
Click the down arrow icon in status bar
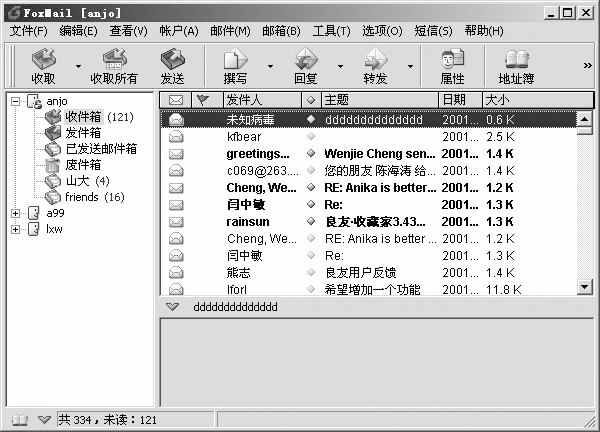coord(45,420)
